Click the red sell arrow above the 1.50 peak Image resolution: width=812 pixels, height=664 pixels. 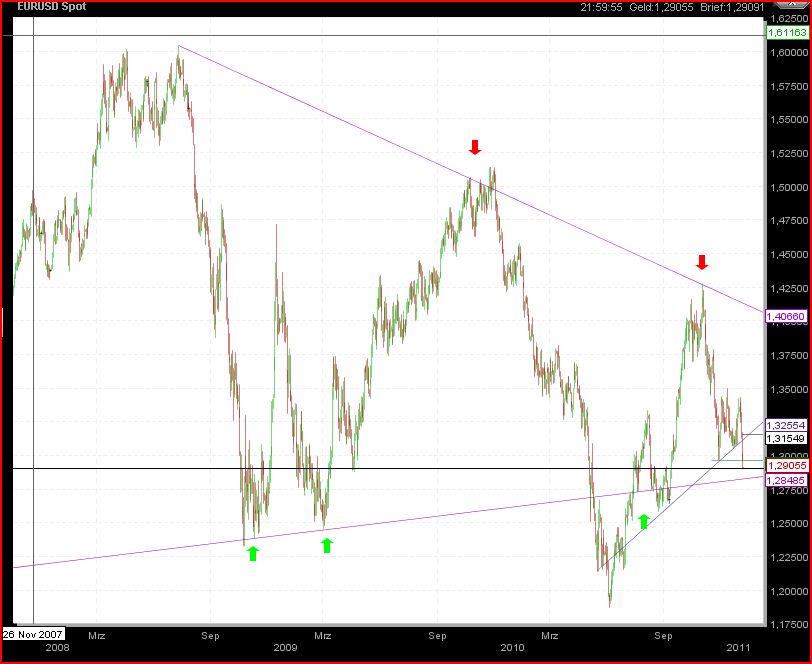(473, 148)
